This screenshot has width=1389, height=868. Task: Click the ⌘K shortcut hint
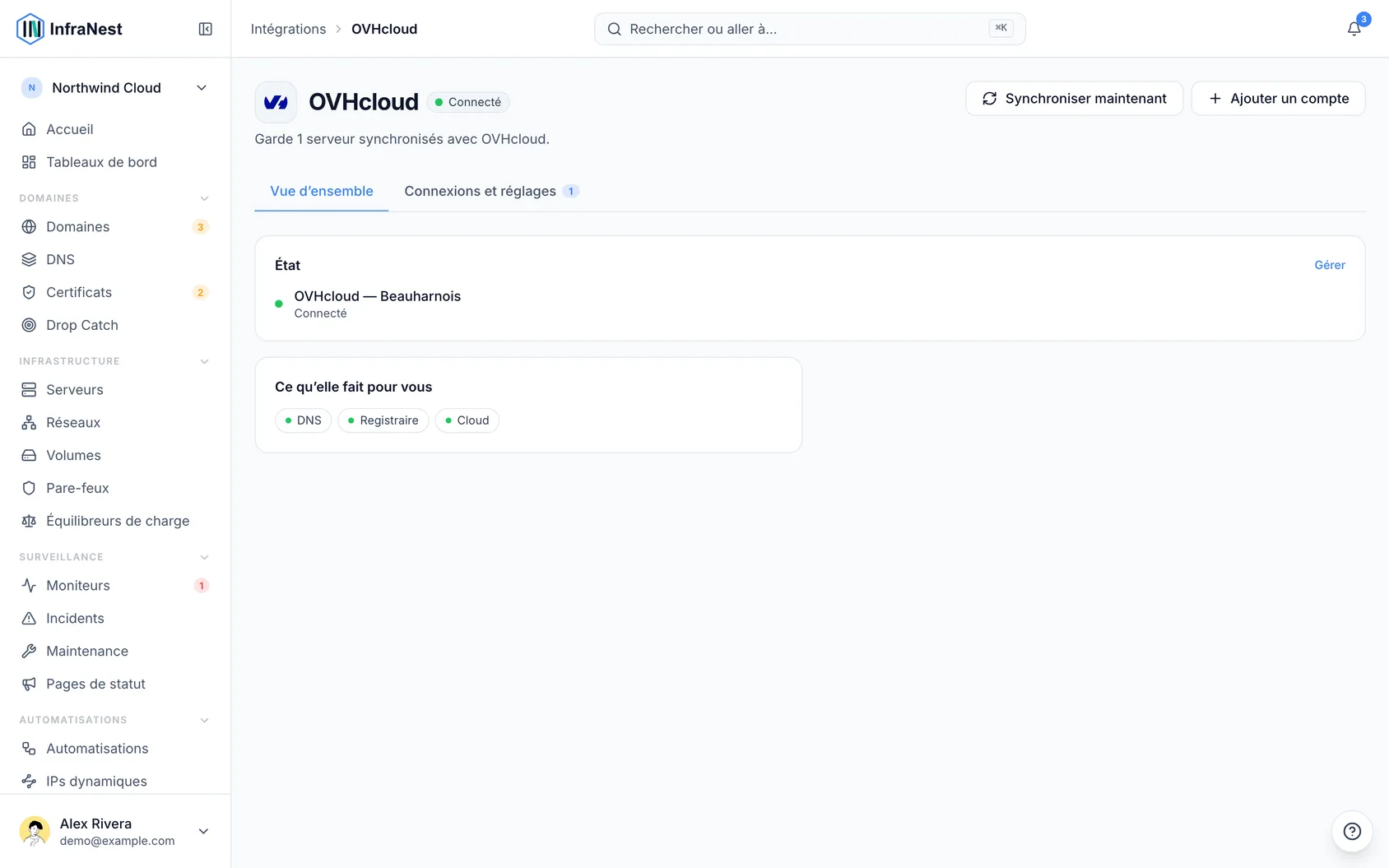click(x=1001, y=28)
